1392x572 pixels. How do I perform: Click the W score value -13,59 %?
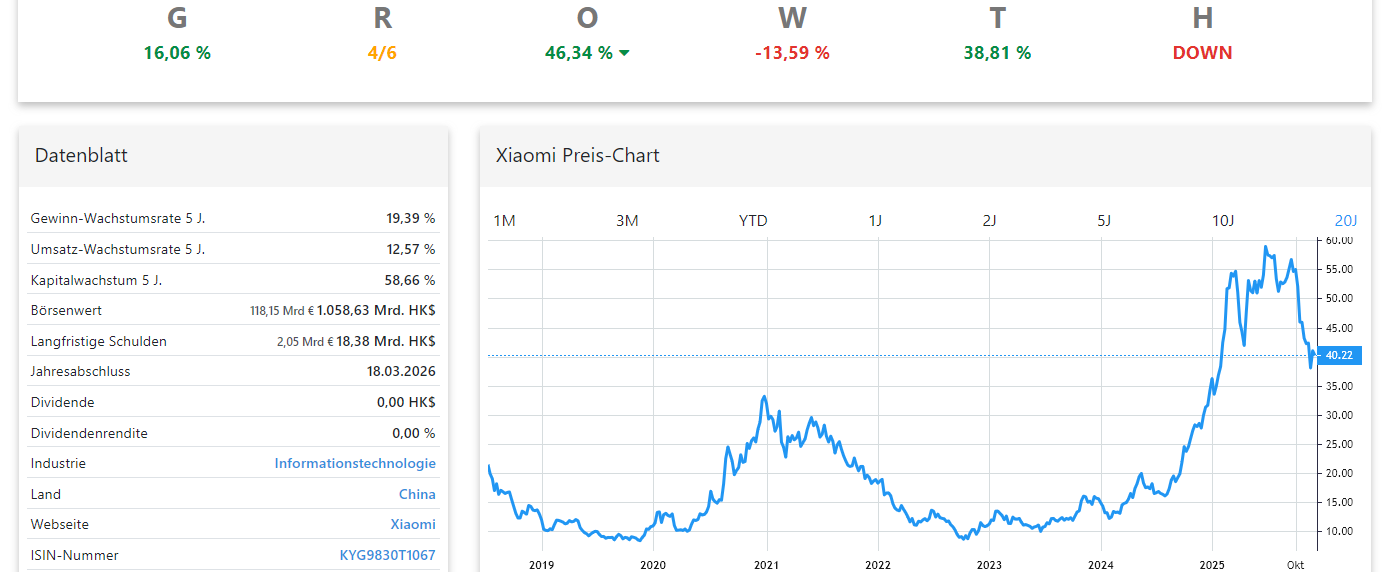(792, 53)
